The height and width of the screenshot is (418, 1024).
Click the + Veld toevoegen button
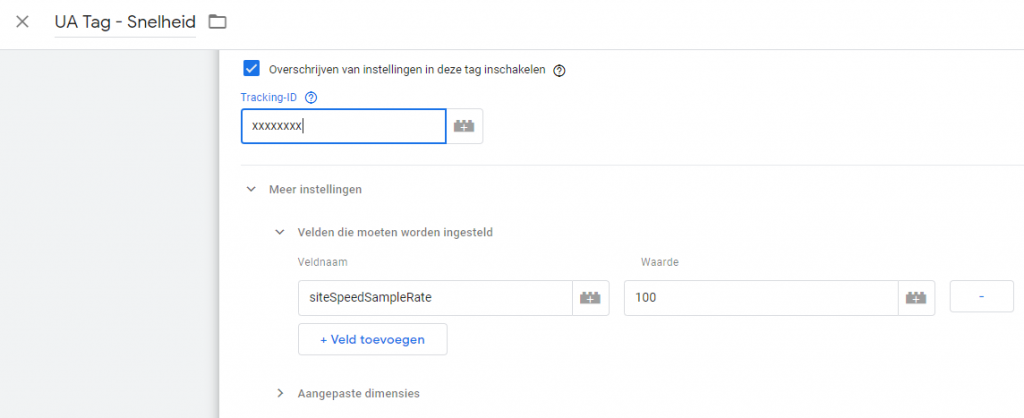[373, 339]
